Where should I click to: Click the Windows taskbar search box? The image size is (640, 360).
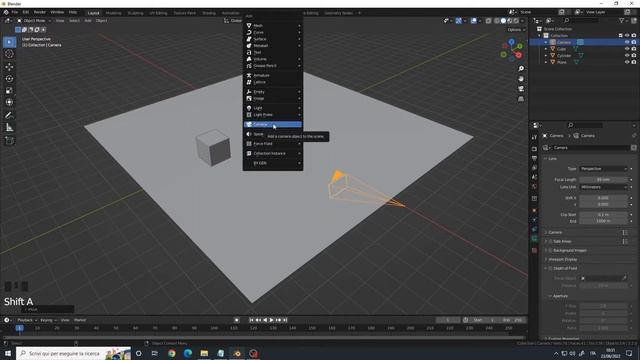73,353
